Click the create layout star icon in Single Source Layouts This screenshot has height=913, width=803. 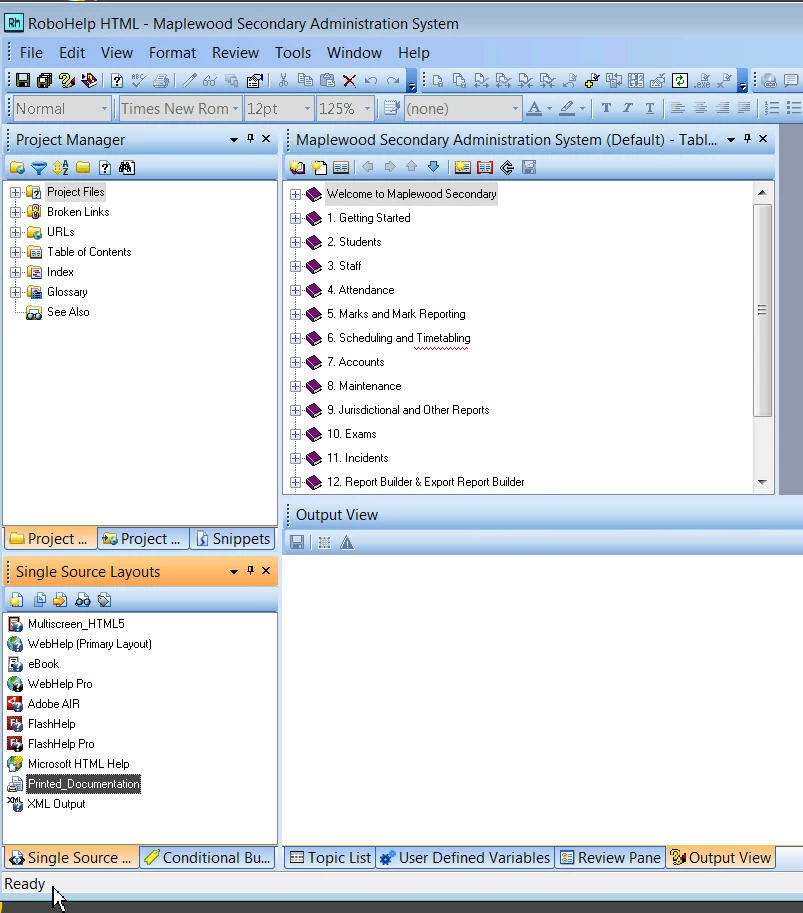pos(16,600)
